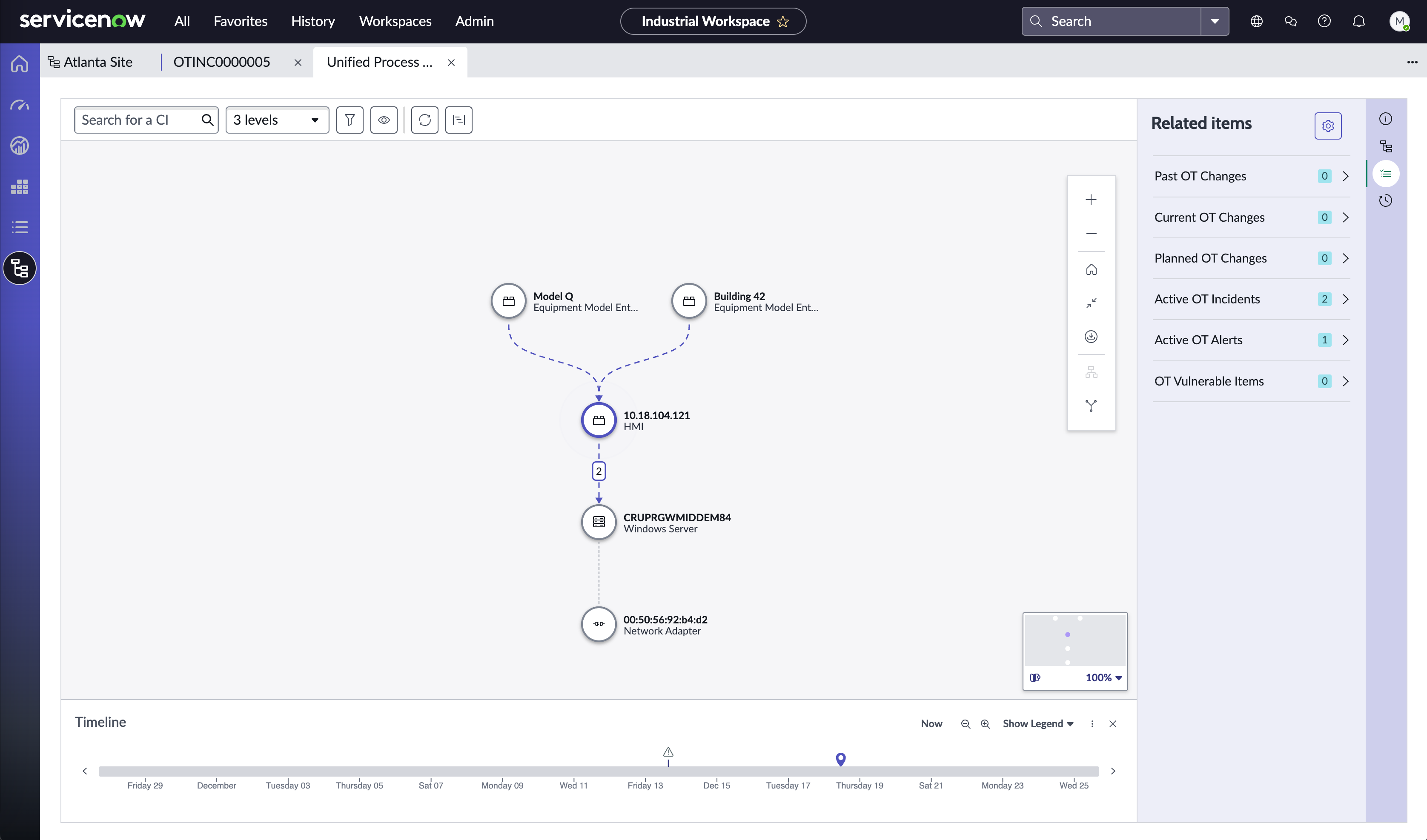Switch to the Atlanta Site tab

click(x=91, y=62)
